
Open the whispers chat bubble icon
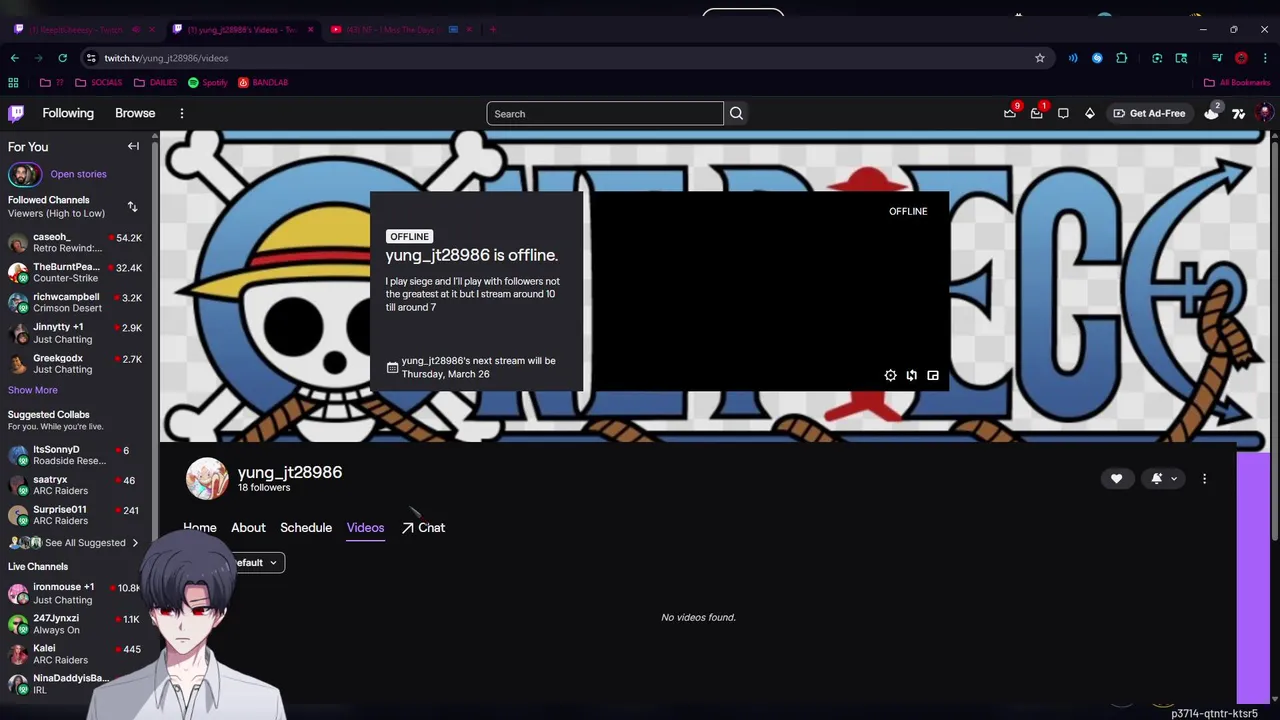1063,113
